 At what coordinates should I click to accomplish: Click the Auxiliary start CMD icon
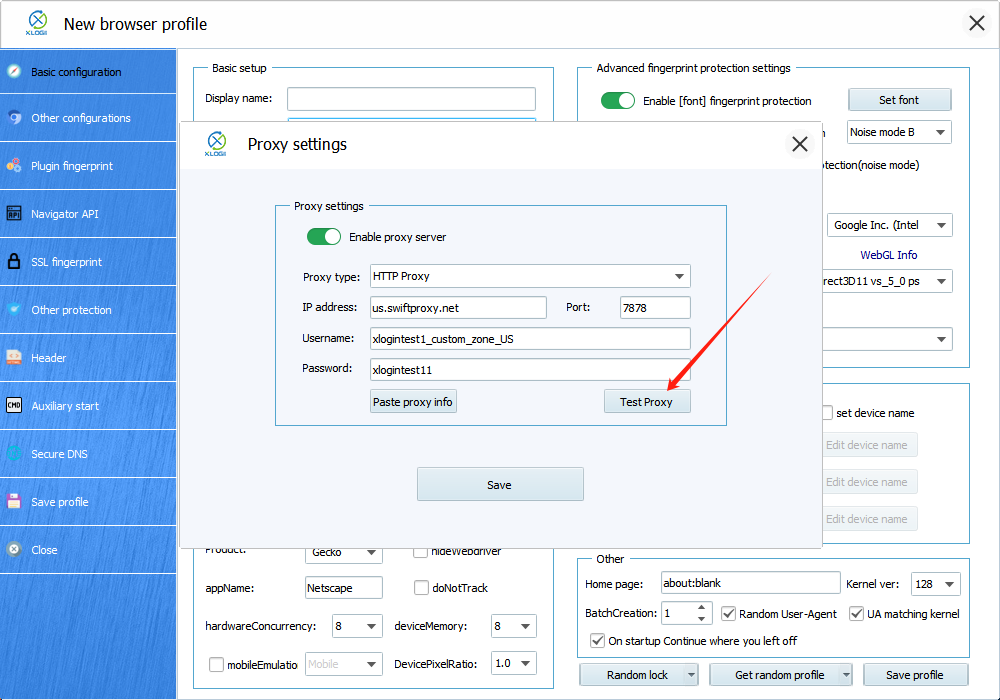tap(14, 405)
